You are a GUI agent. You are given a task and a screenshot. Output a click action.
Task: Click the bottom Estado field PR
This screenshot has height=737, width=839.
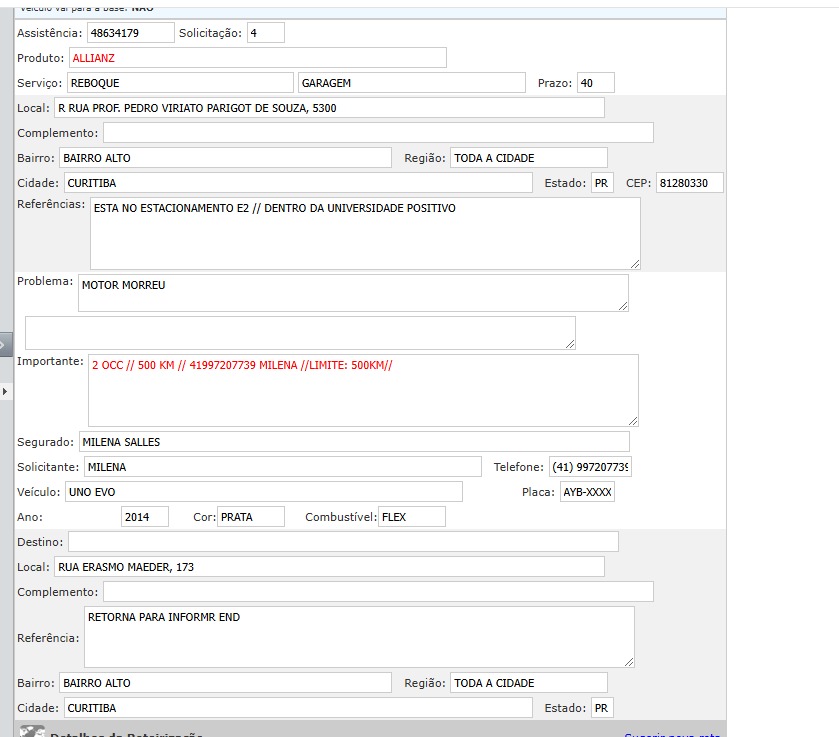tap(602, 708)
